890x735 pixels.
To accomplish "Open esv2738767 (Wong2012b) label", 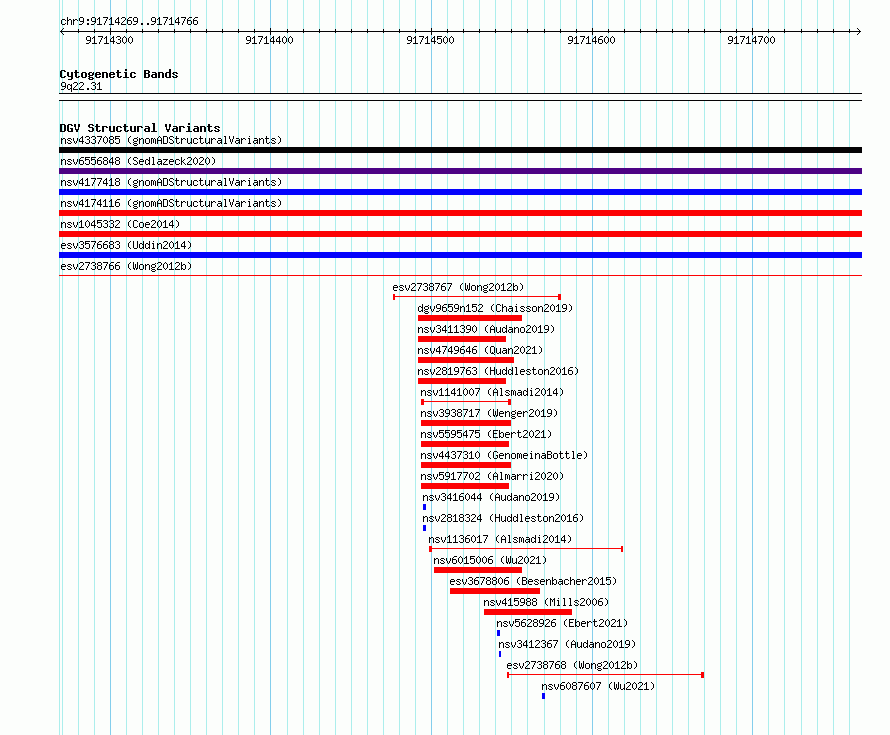I will tap(458, 287).
